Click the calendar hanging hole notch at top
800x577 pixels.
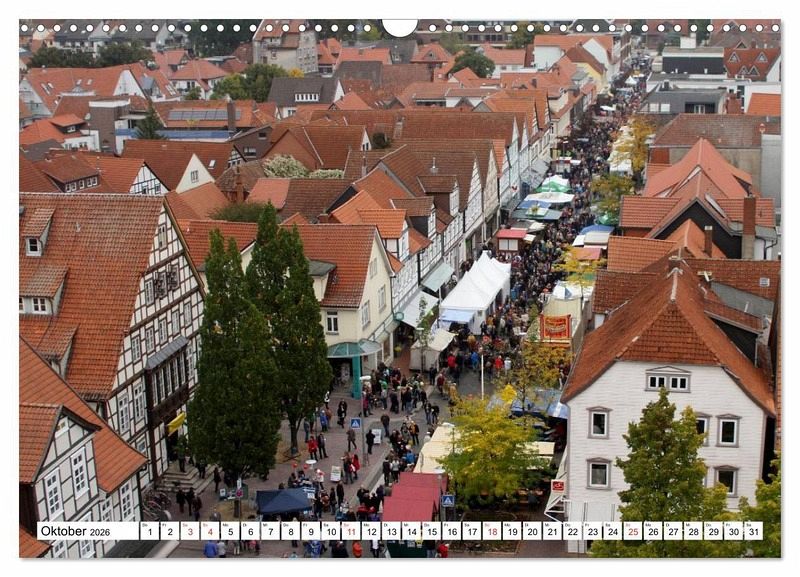click(400, 26)
